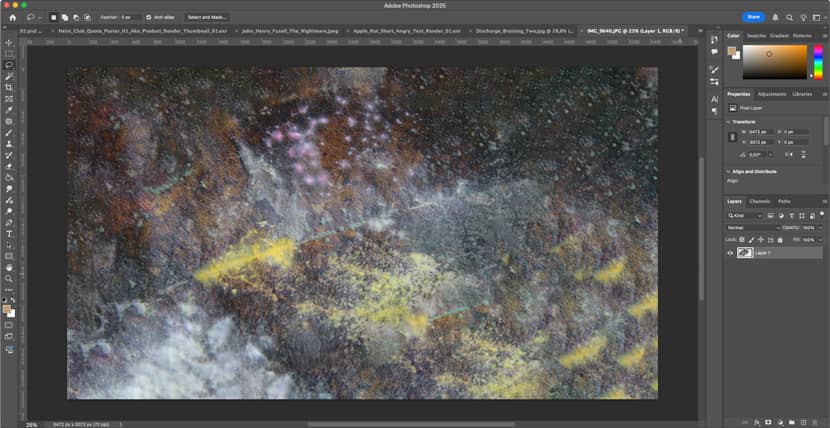The image size is (830, 428).
Task: Collapse the Transform section
Action: coord(730,121)
